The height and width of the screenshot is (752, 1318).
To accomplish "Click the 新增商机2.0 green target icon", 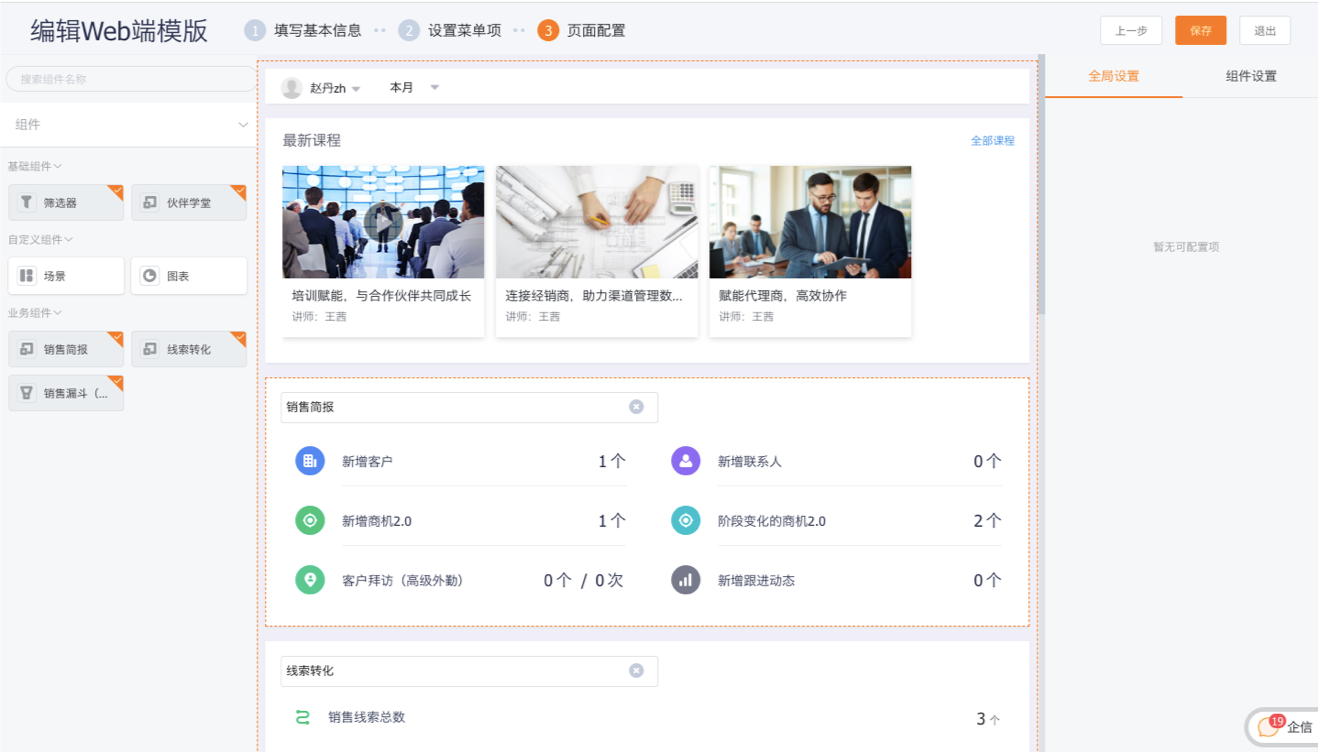I will 310,521.
